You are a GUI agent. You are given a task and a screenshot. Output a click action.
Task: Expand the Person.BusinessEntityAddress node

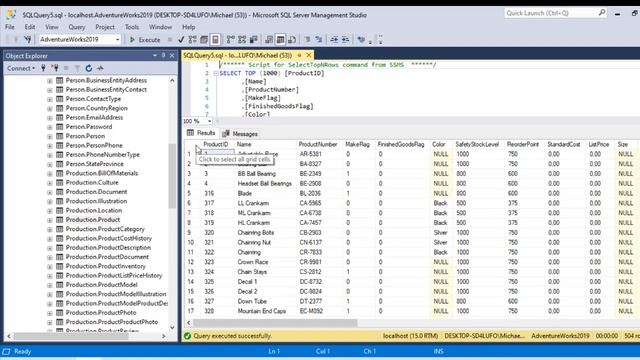[50, 81]
